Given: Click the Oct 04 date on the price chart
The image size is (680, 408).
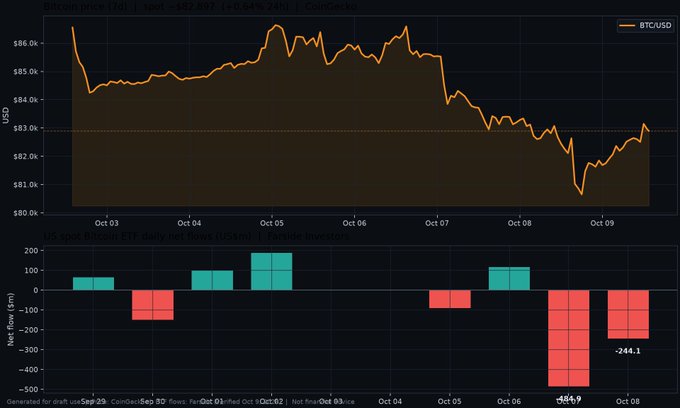Looking at the screenshot, I should [189, 223].
